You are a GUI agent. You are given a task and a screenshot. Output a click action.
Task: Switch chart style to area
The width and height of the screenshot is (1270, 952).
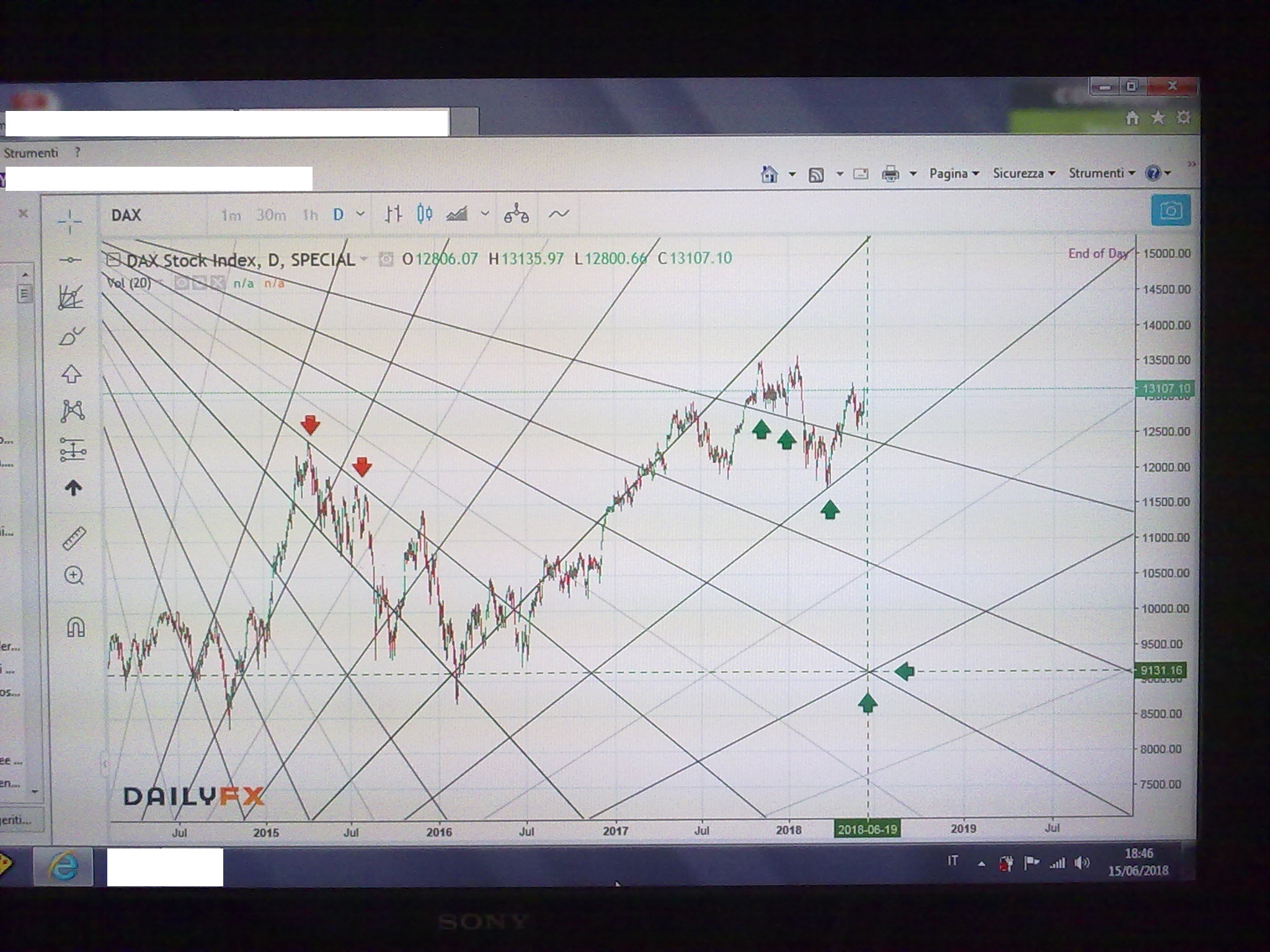click(x=457, y=214)
